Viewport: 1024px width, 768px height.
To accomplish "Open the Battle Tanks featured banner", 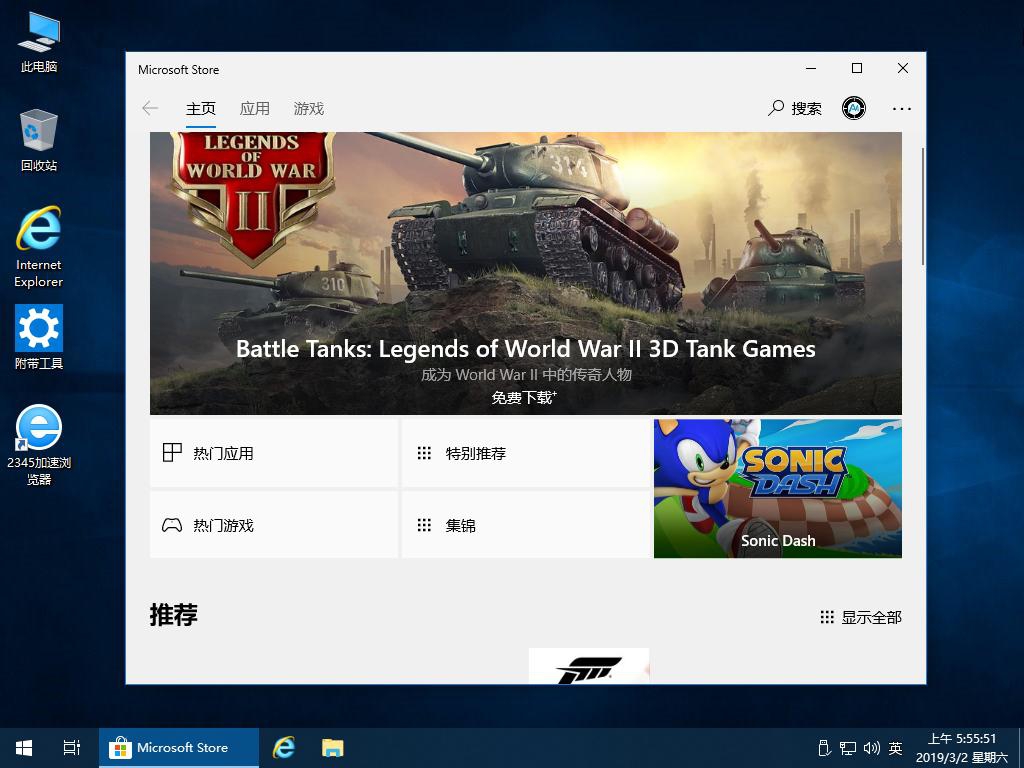I will [526, 273].
